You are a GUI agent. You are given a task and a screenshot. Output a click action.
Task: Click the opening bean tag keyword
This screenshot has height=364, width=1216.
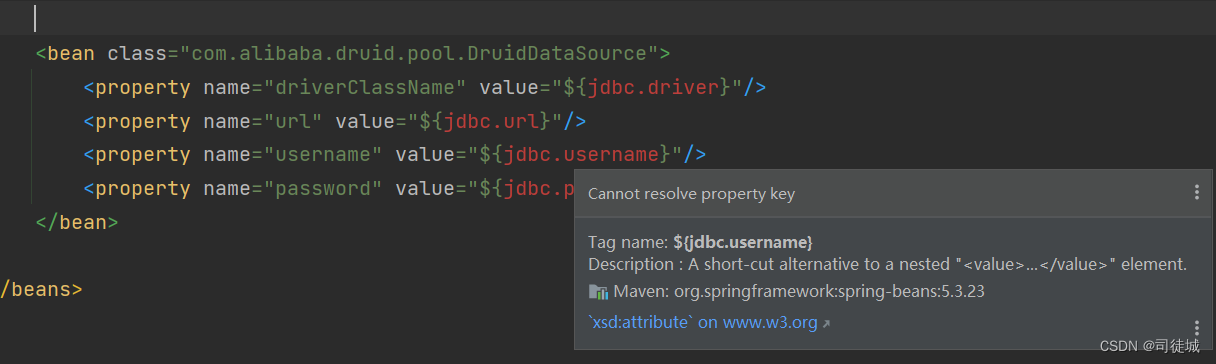[x=71, y=54]
